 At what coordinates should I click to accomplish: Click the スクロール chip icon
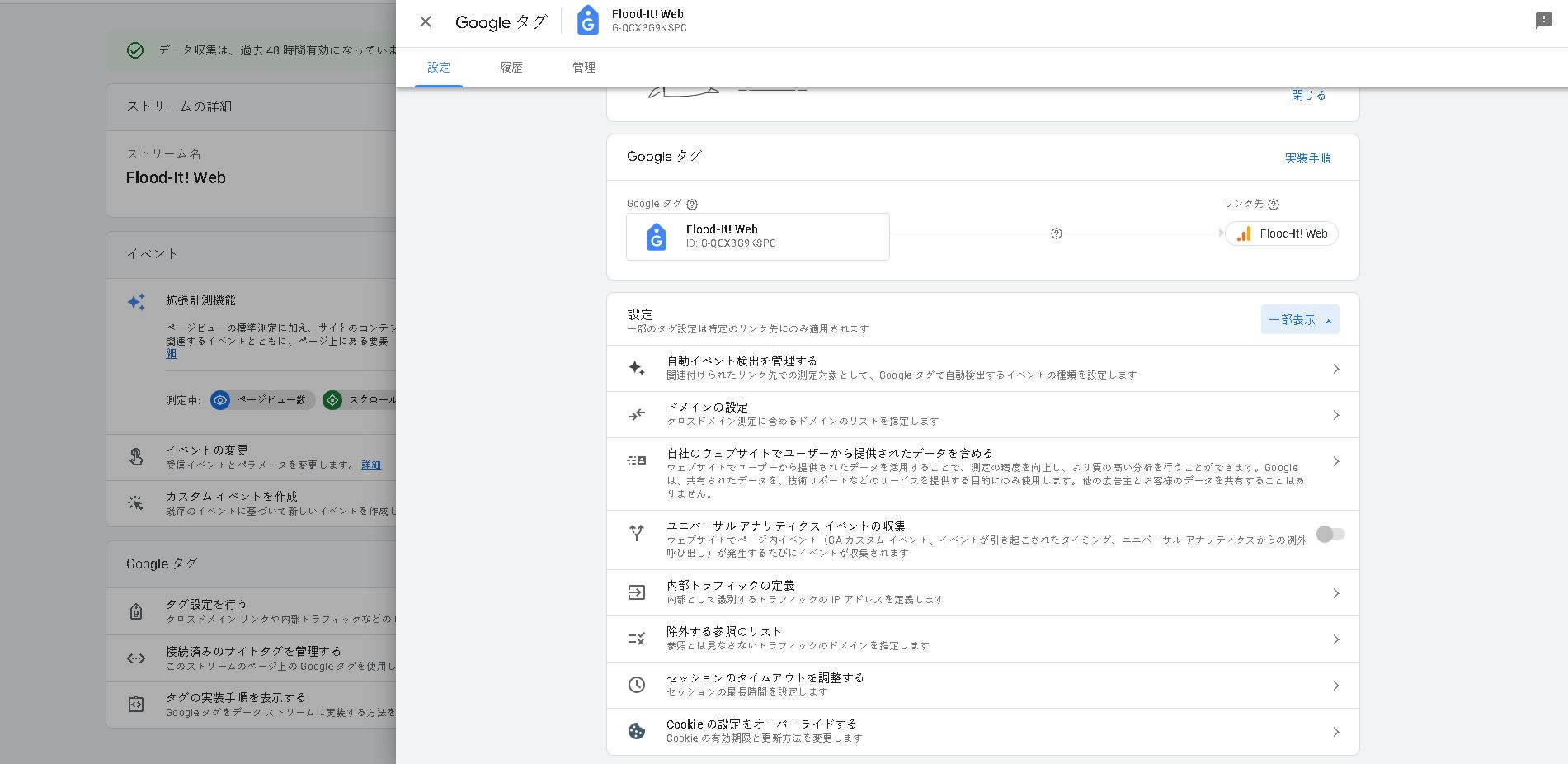tap(332, 400)
